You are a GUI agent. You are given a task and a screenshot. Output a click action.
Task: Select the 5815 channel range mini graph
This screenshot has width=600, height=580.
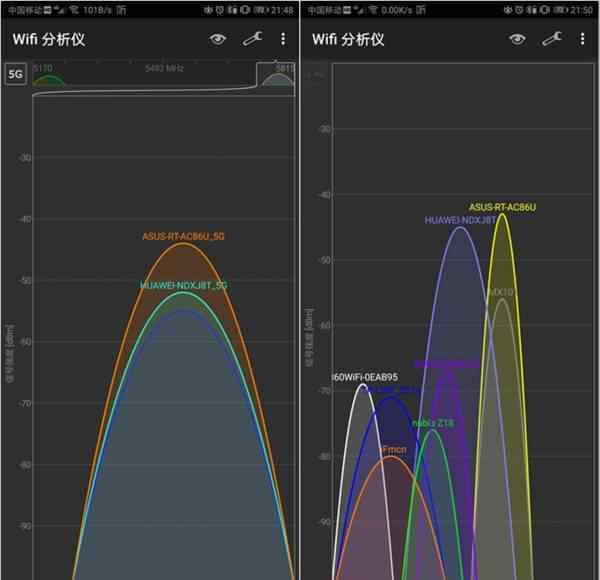tap(277, 74)
